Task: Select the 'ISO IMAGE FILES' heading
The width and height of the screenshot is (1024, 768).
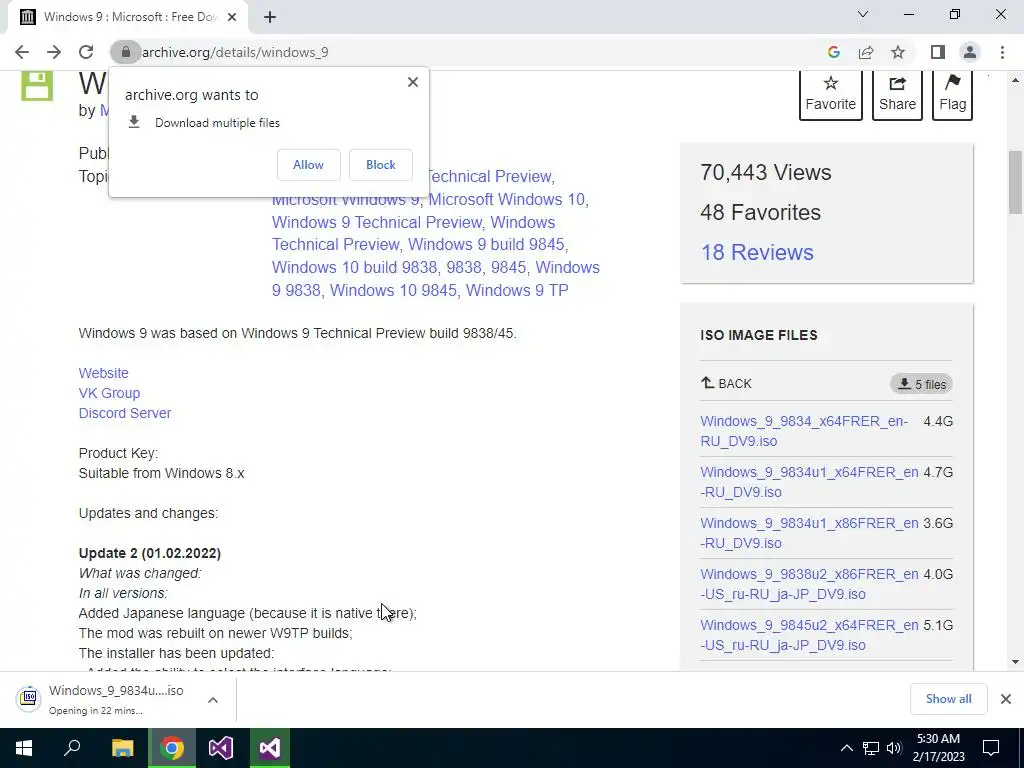Action: pos(759,335)
